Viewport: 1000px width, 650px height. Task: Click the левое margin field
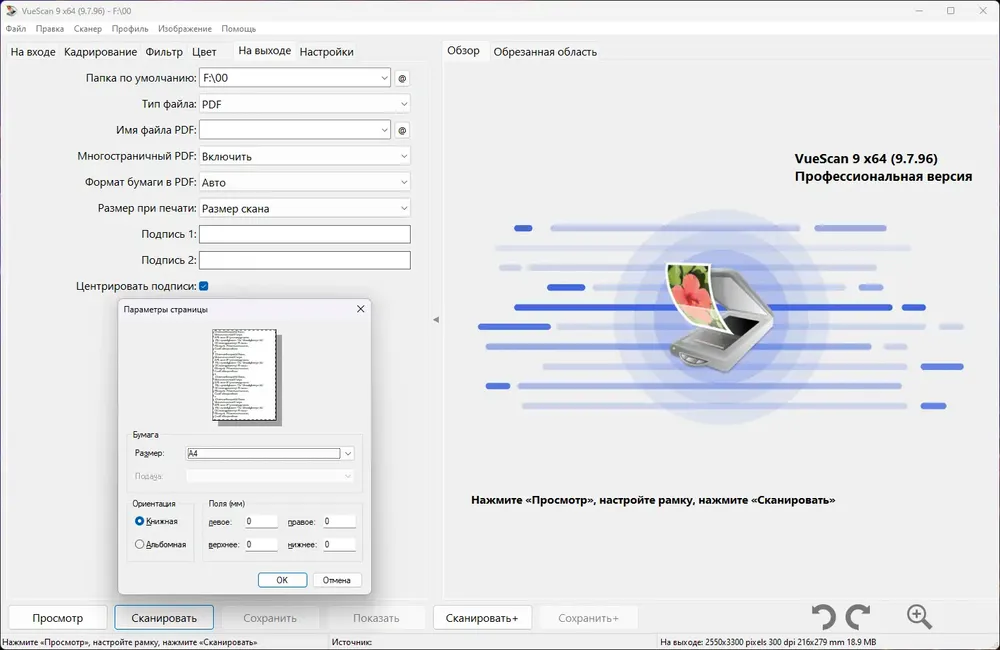click(261, 521)
